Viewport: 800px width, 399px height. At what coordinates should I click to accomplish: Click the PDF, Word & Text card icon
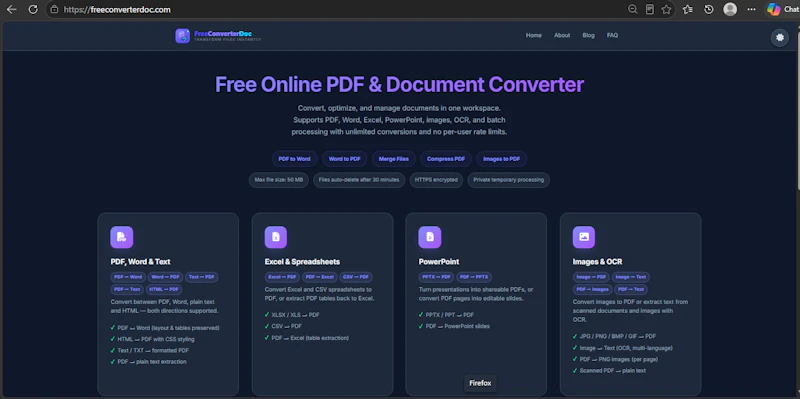coord(121,237)
